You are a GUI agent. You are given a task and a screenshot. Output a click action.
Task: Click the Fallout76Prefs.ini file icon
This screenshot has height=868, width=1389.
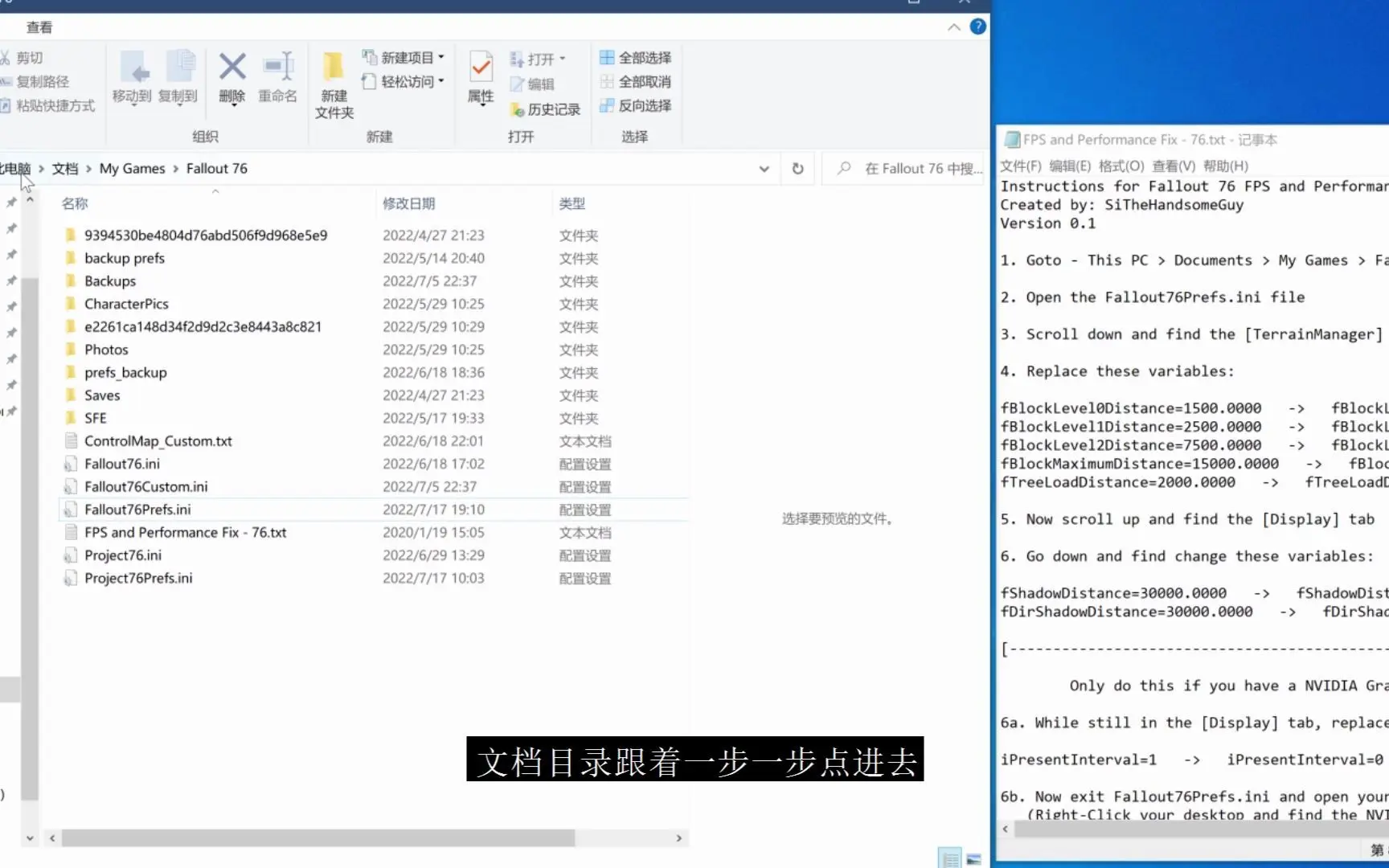point(71,510)
